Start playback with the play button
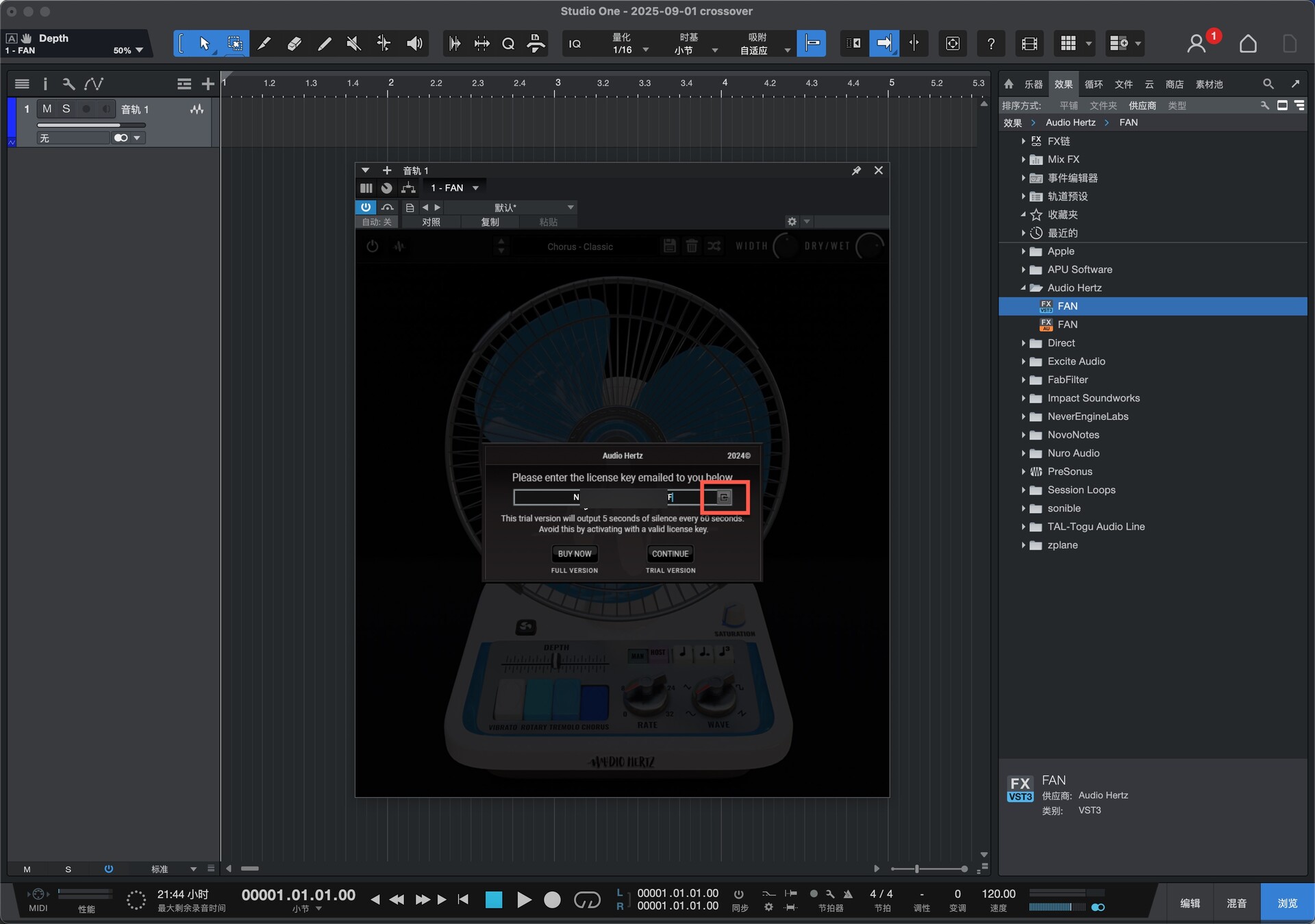 click(524, 899)
